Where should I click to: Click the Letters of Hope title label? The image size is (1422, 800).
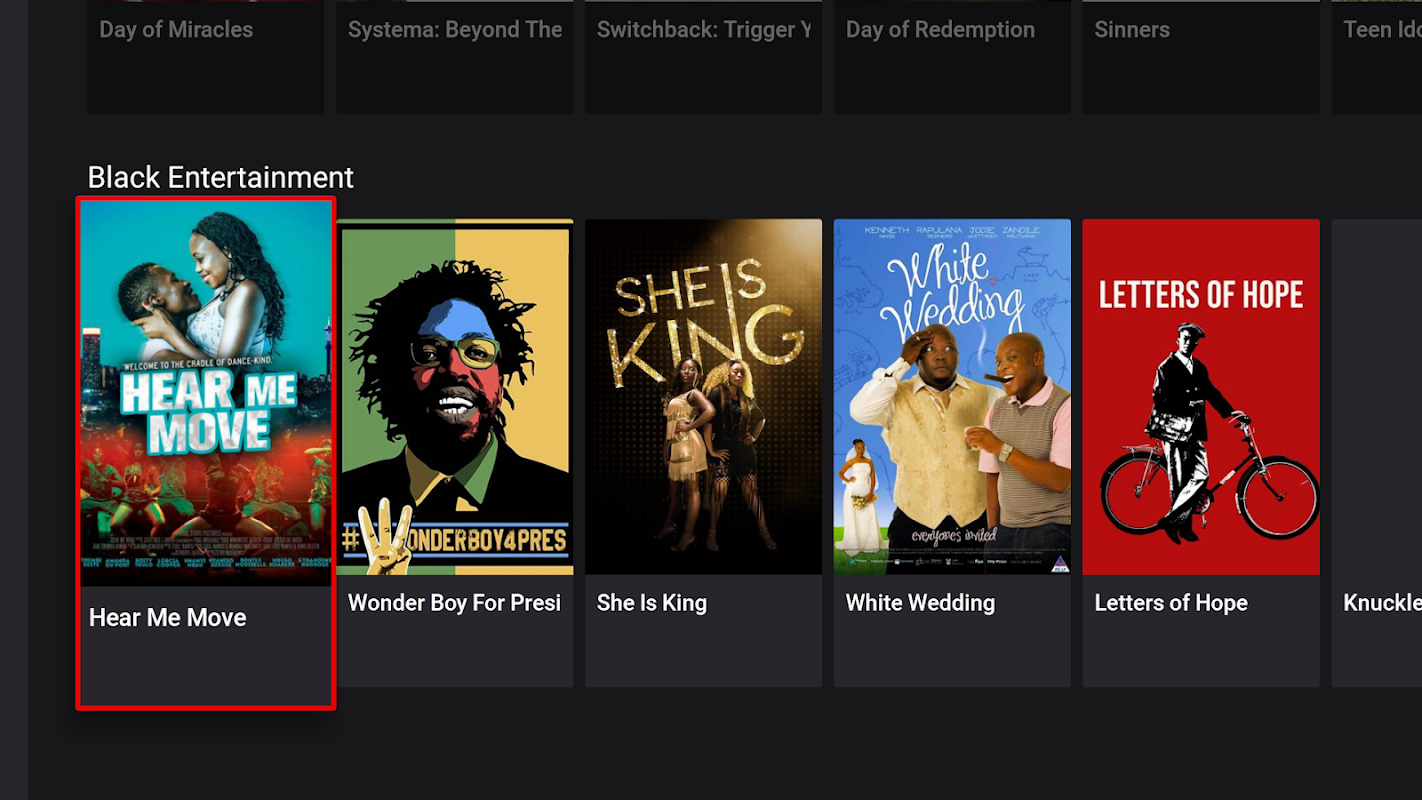(x=1171, y=603)
